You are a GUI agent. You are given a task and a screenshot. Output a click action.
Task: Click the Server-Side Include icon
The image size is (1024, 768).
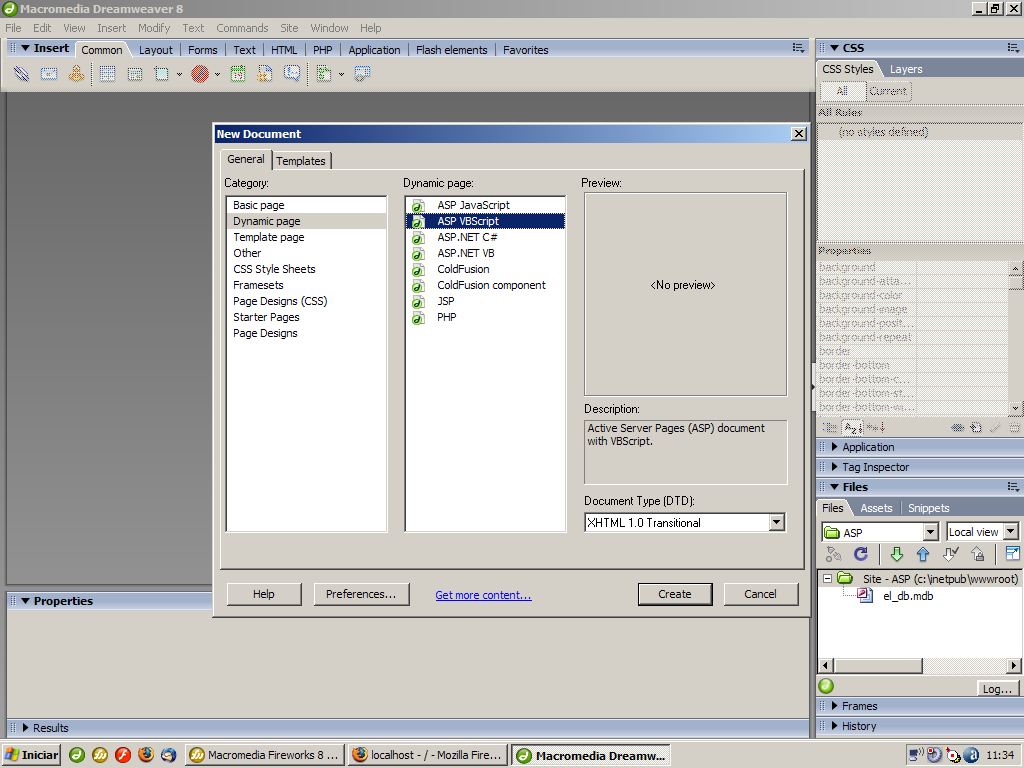264,74
